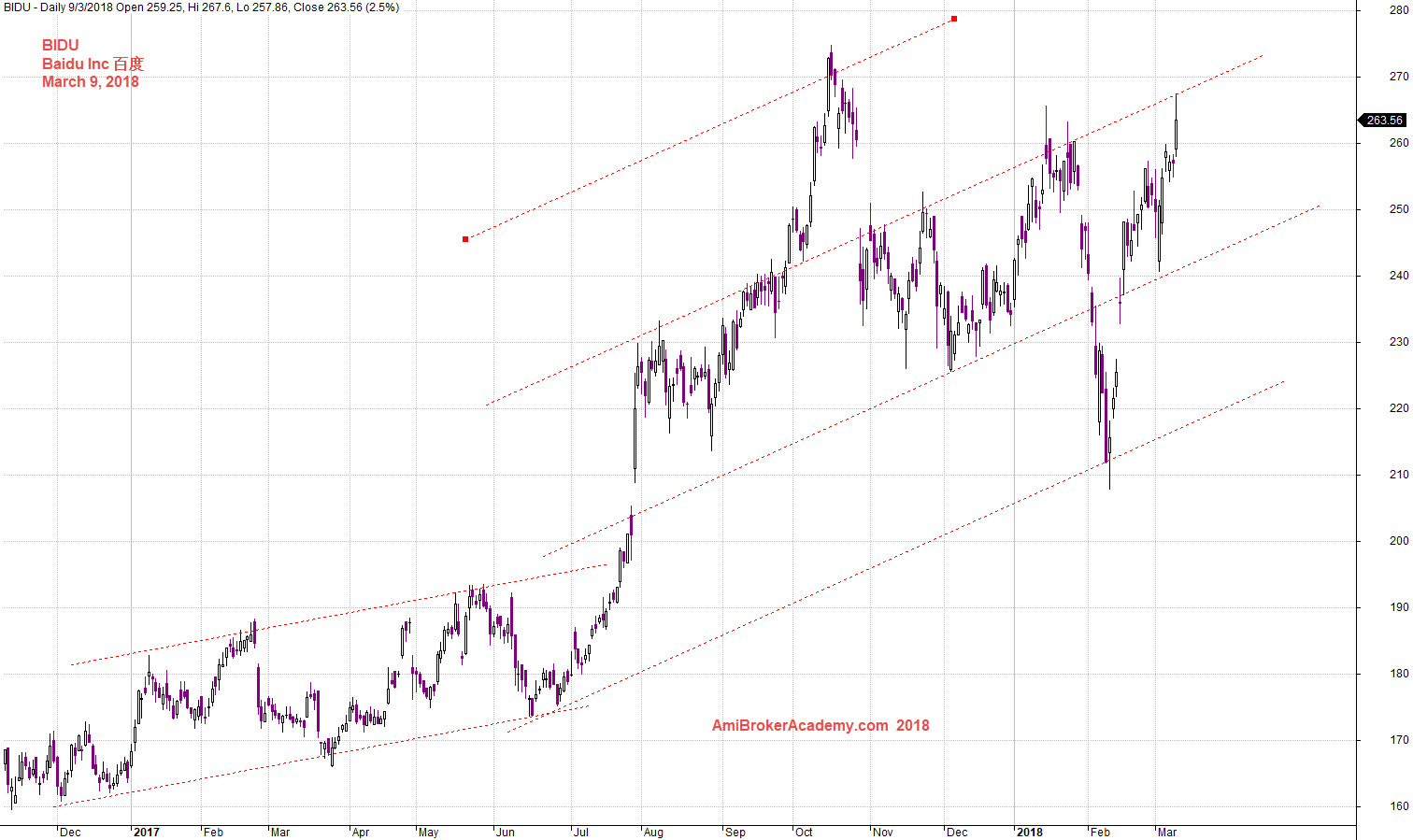
Task: Select the Dec label preceding 2017
Action: tap(70, 833)
